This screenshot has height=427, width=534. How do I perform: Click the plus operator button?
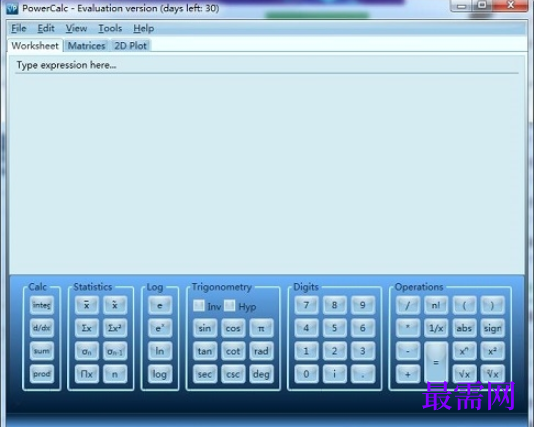click(408, 374)
